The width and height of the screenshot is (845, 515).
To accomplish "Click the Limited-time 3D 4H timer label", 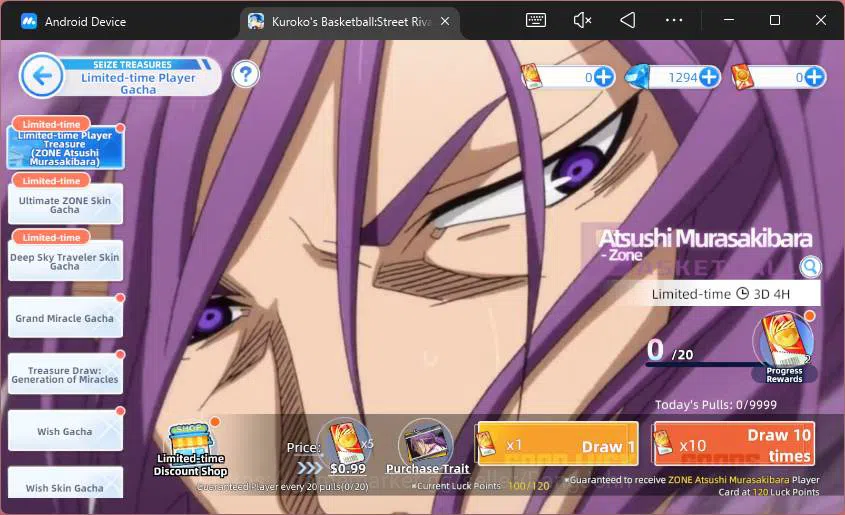I will (x=720, y=294).
